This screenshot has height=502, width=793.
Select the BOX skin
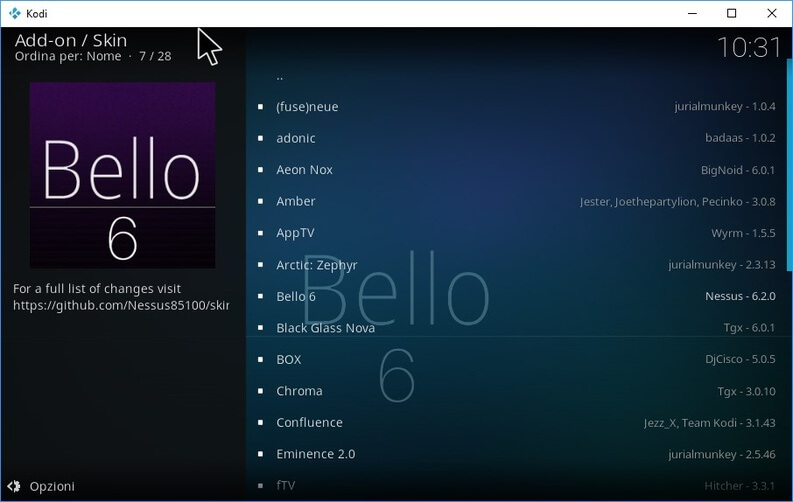click(516, 359)
